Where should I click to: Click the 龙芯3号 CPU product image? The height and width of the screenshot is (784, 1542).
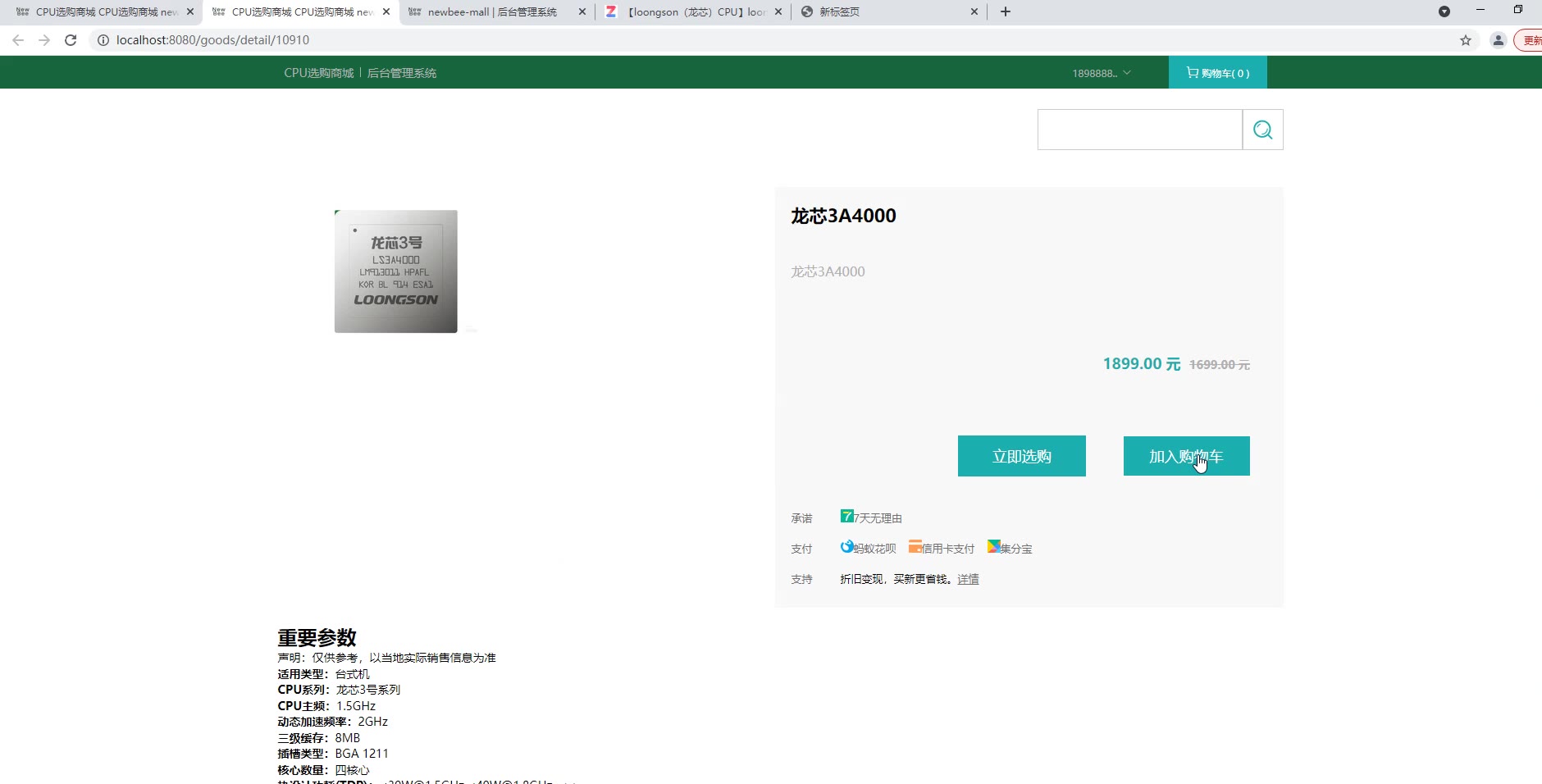click(396, 271)
